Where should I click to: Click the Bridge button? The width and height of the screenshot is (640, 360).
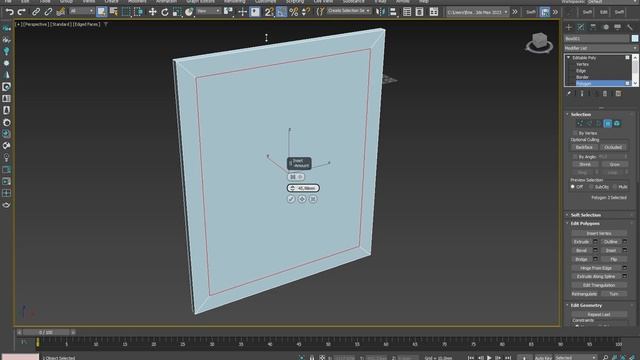pos(582,259)
